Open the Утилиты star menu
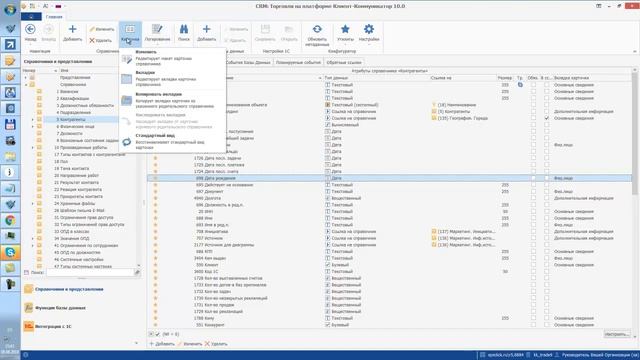Image resolution: width=640 pixels, height=360 pixels. point(345,33)
